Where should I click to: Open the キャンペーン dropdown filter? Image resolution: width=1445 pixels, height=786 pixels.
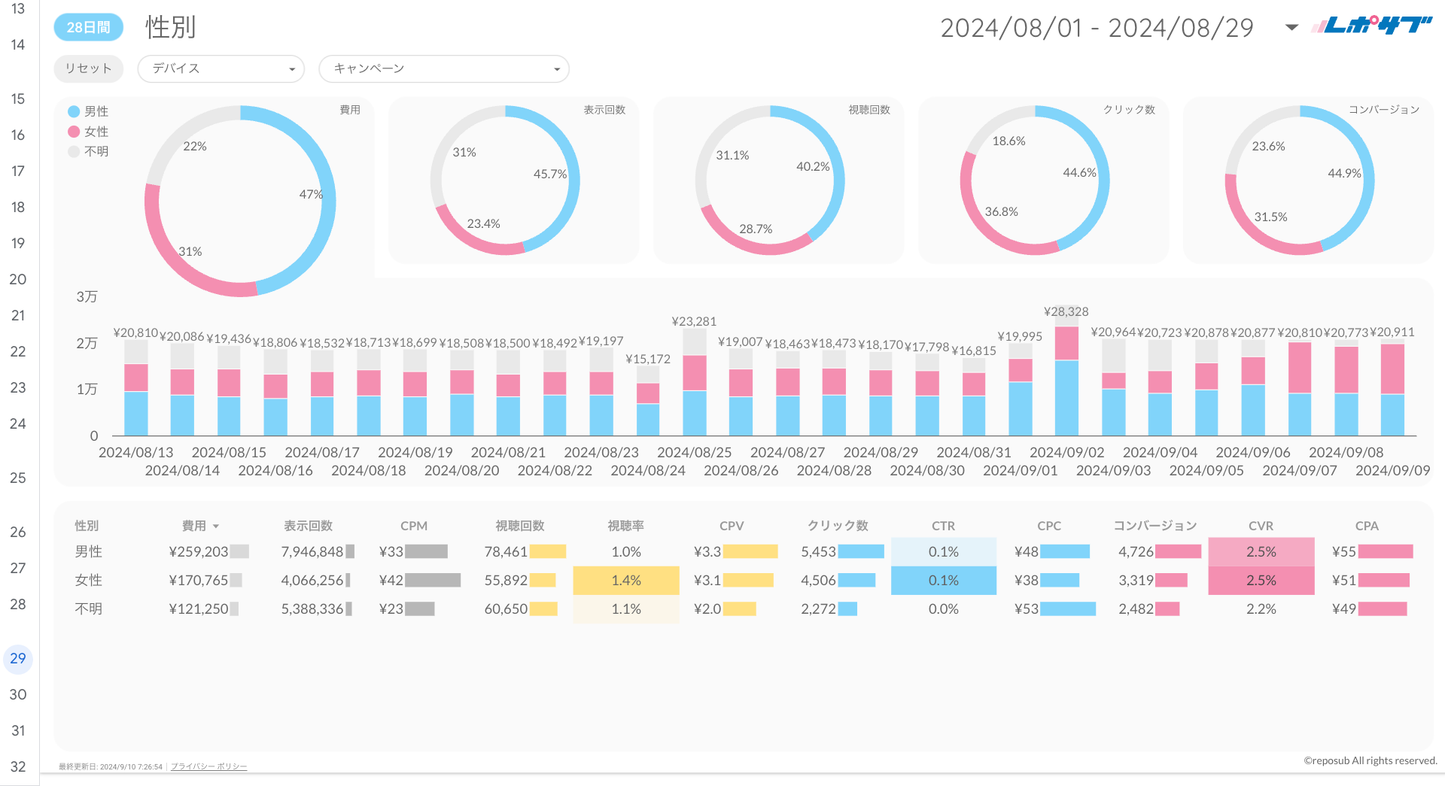click(444, 68)
